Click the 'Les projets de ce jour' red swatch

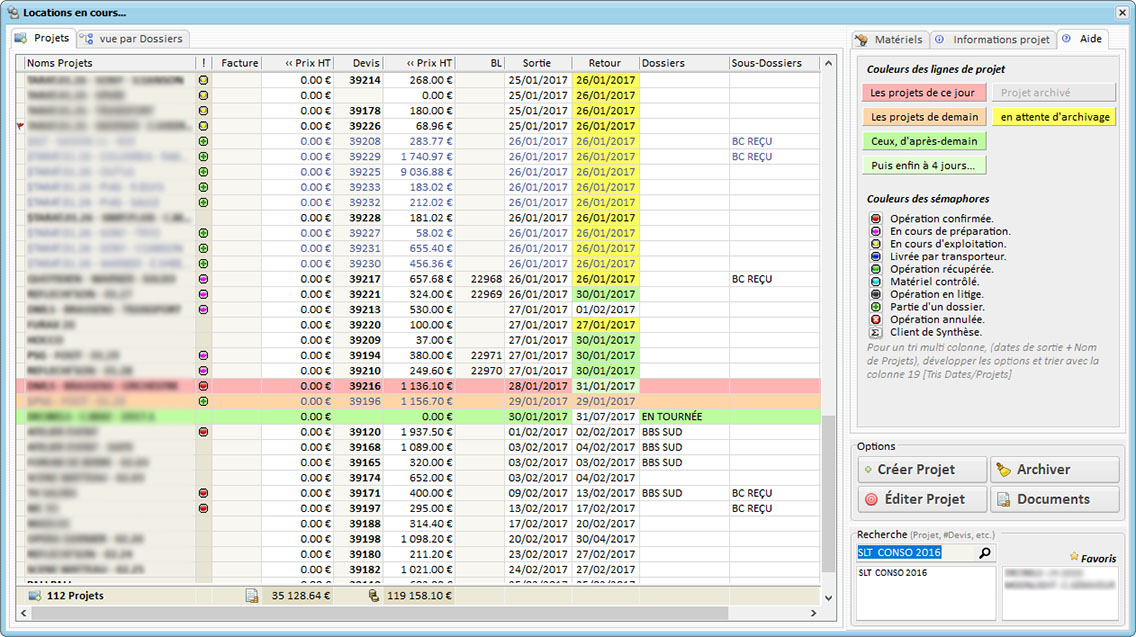pyautogui.click(x=922, y=93)
